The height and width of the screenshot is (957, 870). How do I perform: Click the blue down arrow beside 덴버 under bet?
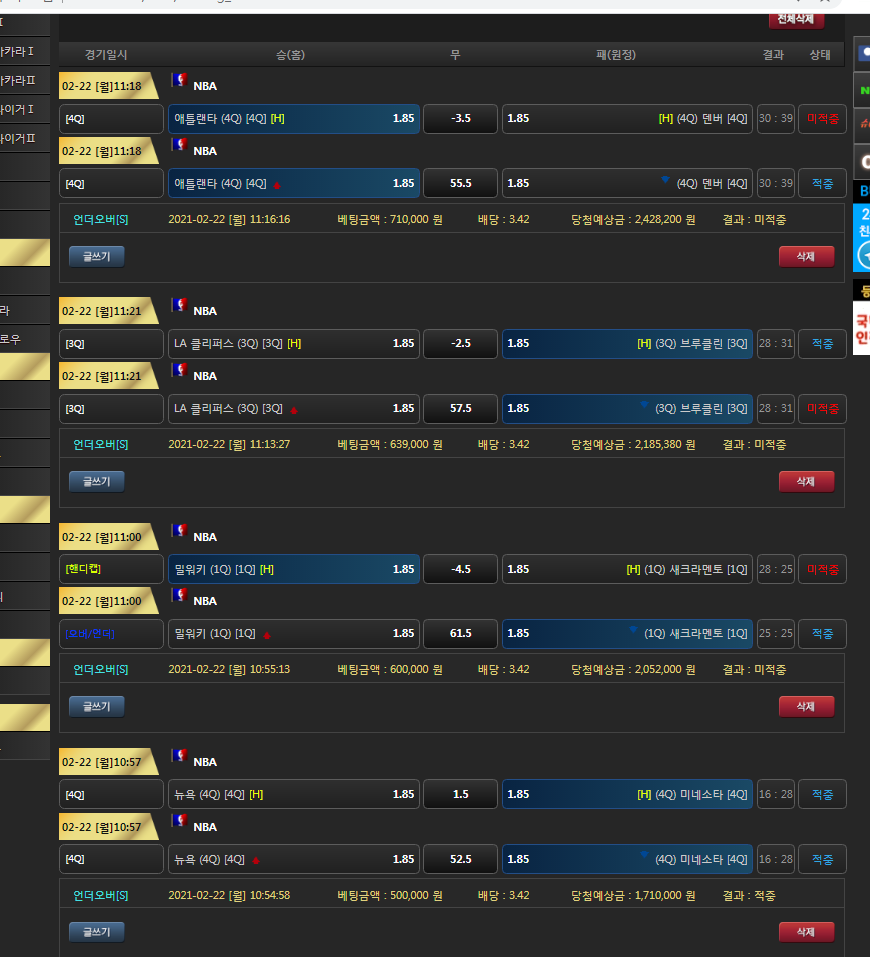(664, 181)
